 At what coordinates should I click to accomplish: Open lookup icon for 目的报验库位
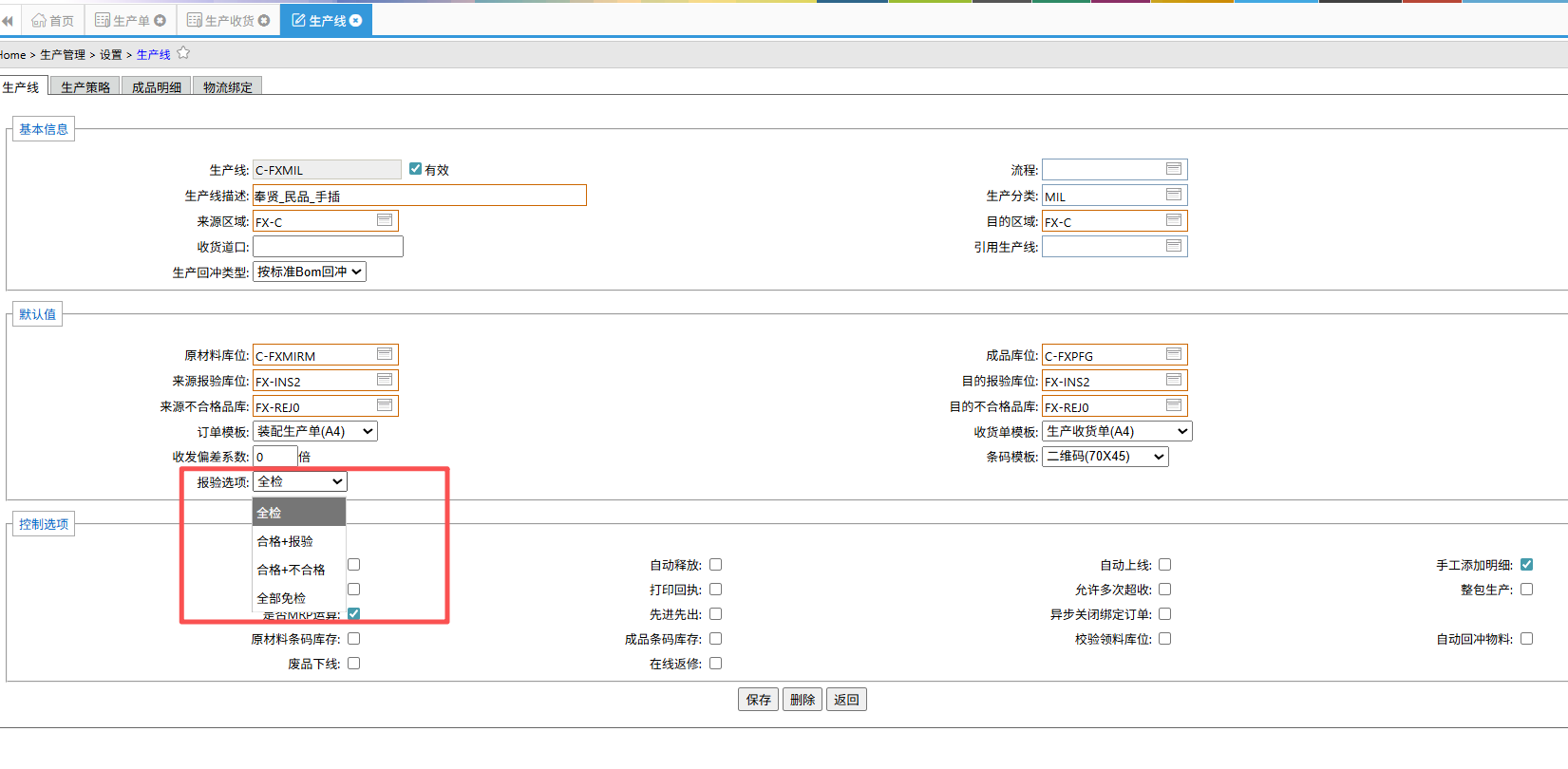(x=1174, y=380)
